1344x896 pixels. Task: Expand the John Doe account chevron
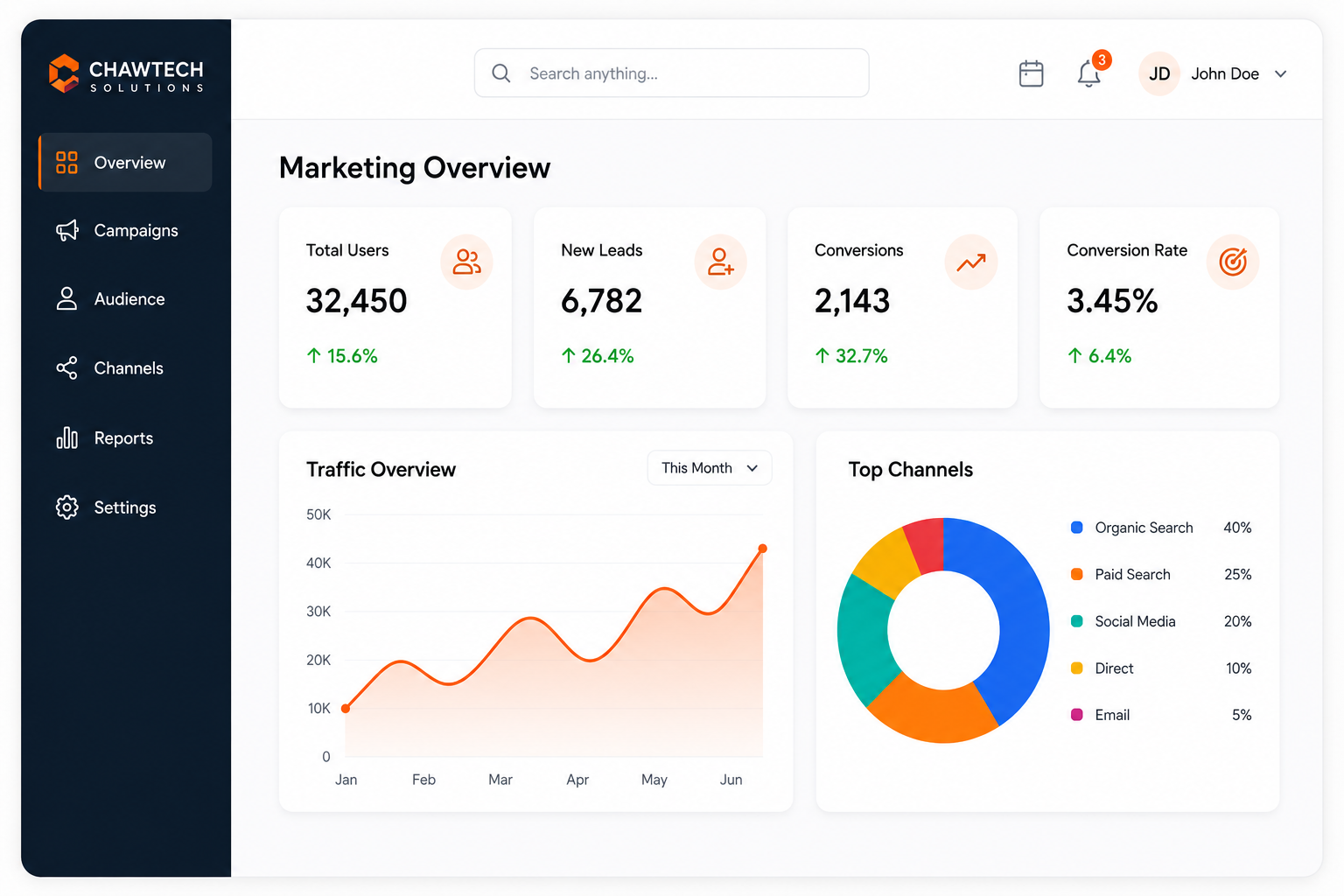[1280, 74]
